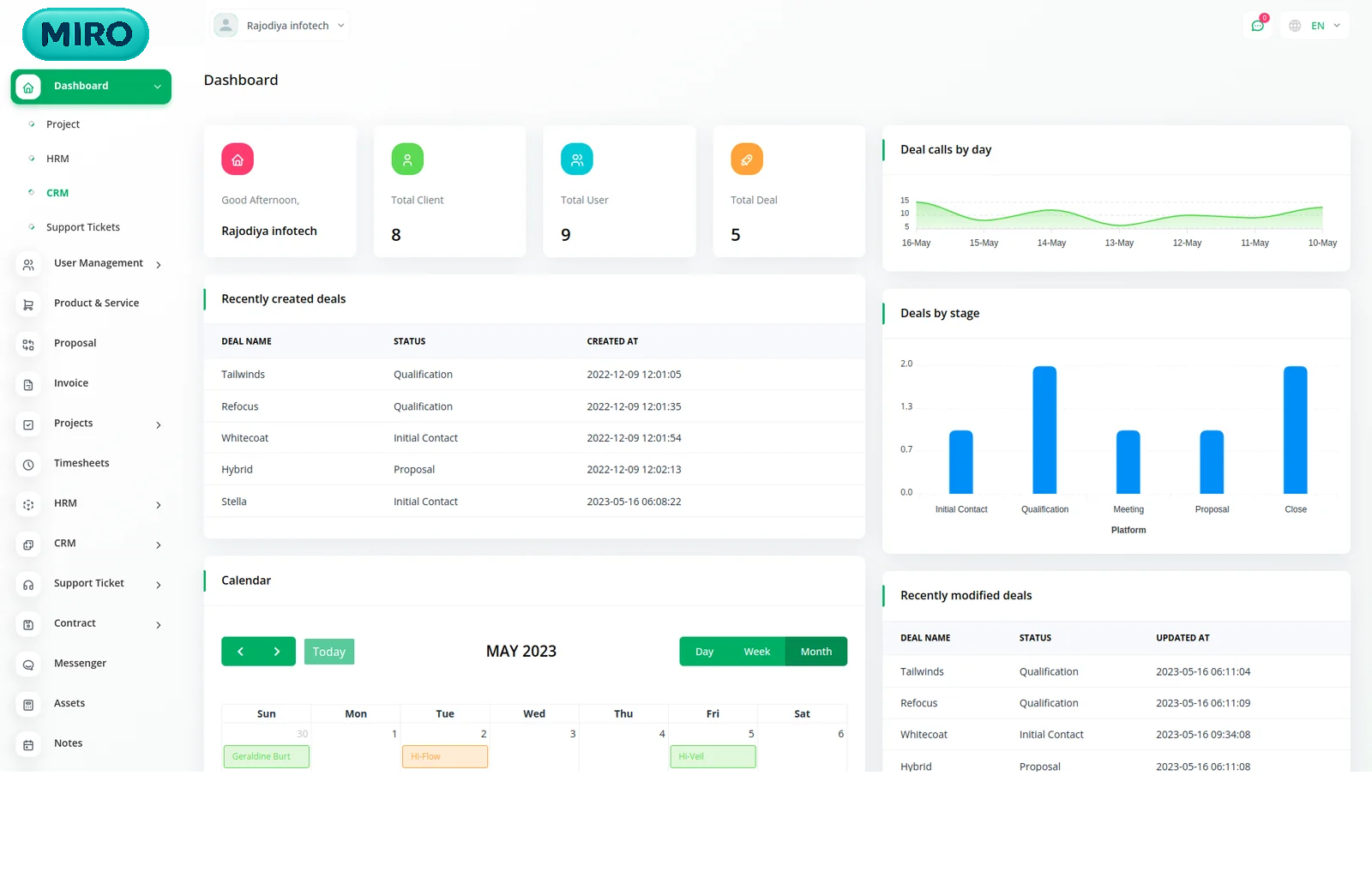The width and height of the screenshot is (1372, 878).
Task: Click the Today calendar button
Action: 329,652
